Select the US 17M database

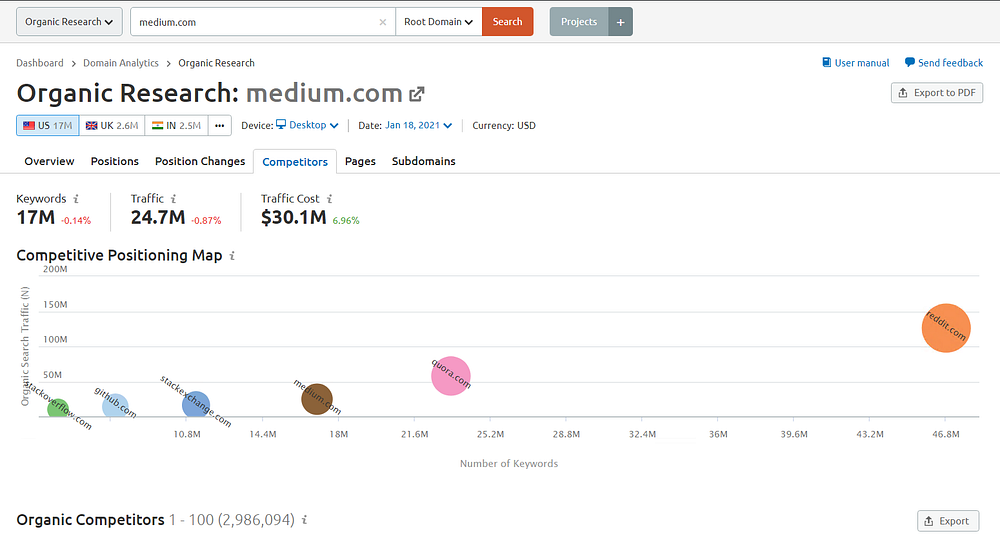(x=48, y=126)
